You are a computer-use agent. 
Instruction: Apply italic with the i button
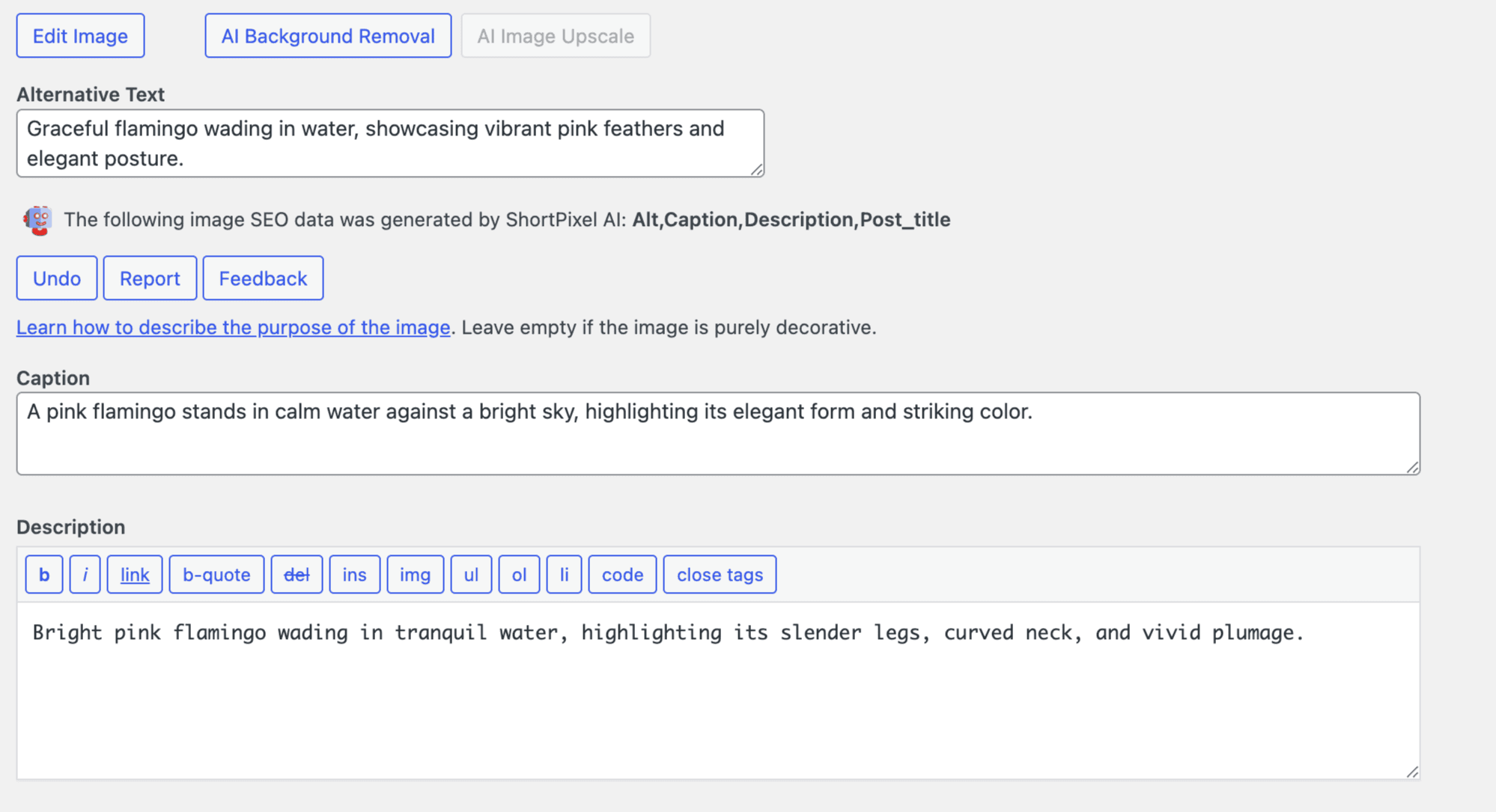coord(85,575)
